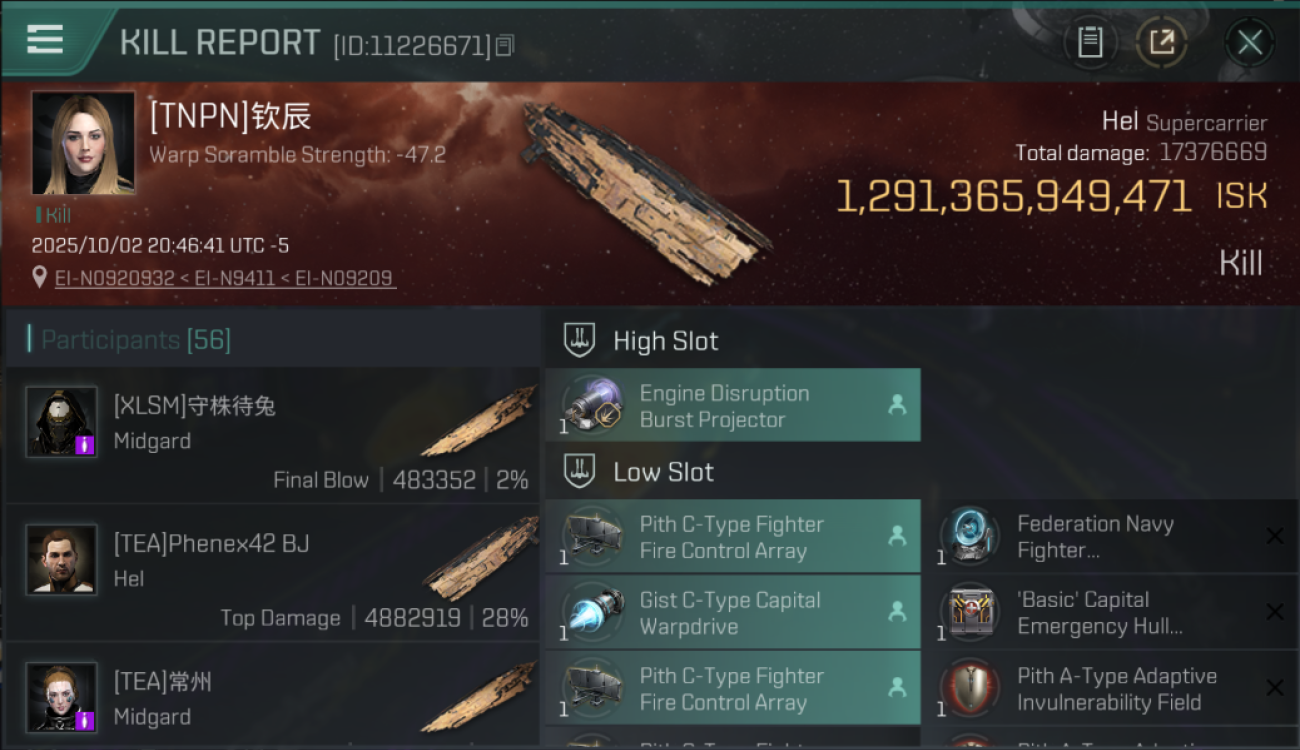The image size is (1300, 750).
Task: Open EI-N0920932 location link
Action: (115, 279)
